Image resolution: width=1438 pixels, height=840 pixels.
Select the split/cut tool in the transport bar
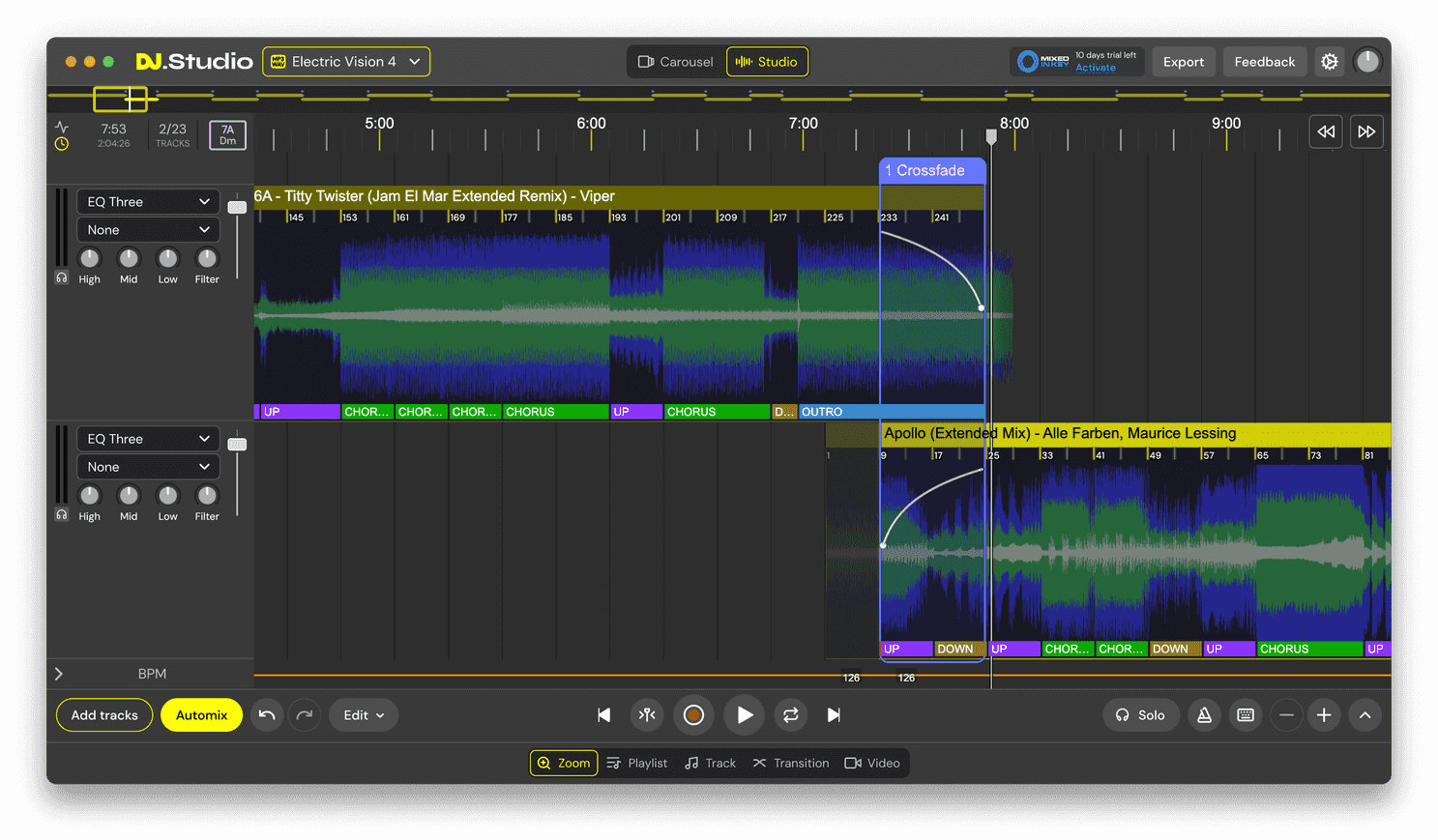tap(647, 715)
